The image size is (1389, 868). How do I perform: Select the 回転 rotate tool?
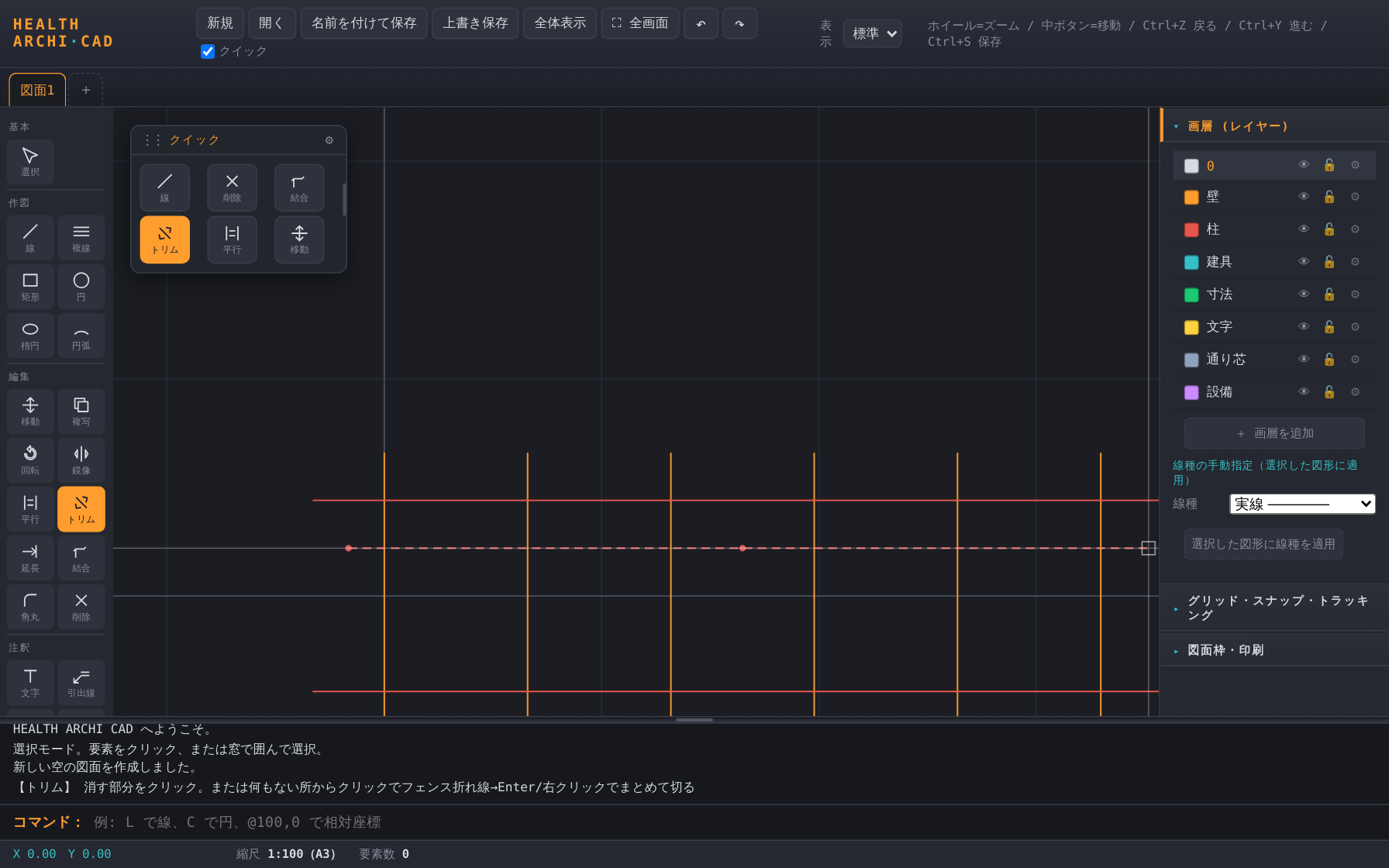30,460
